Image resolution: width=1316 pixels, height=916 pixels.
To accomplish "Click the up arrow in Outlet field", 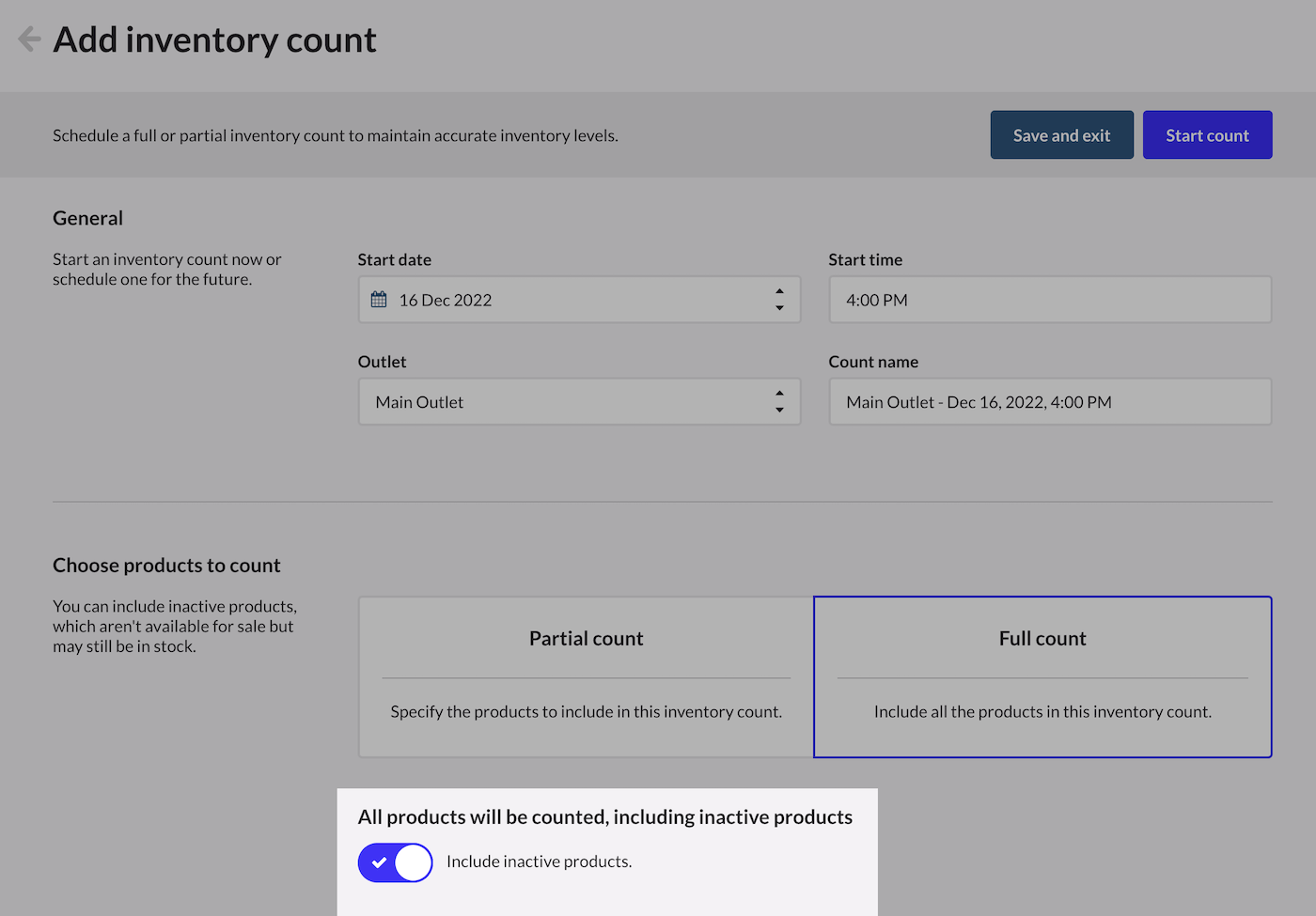I will coord(779,394).
